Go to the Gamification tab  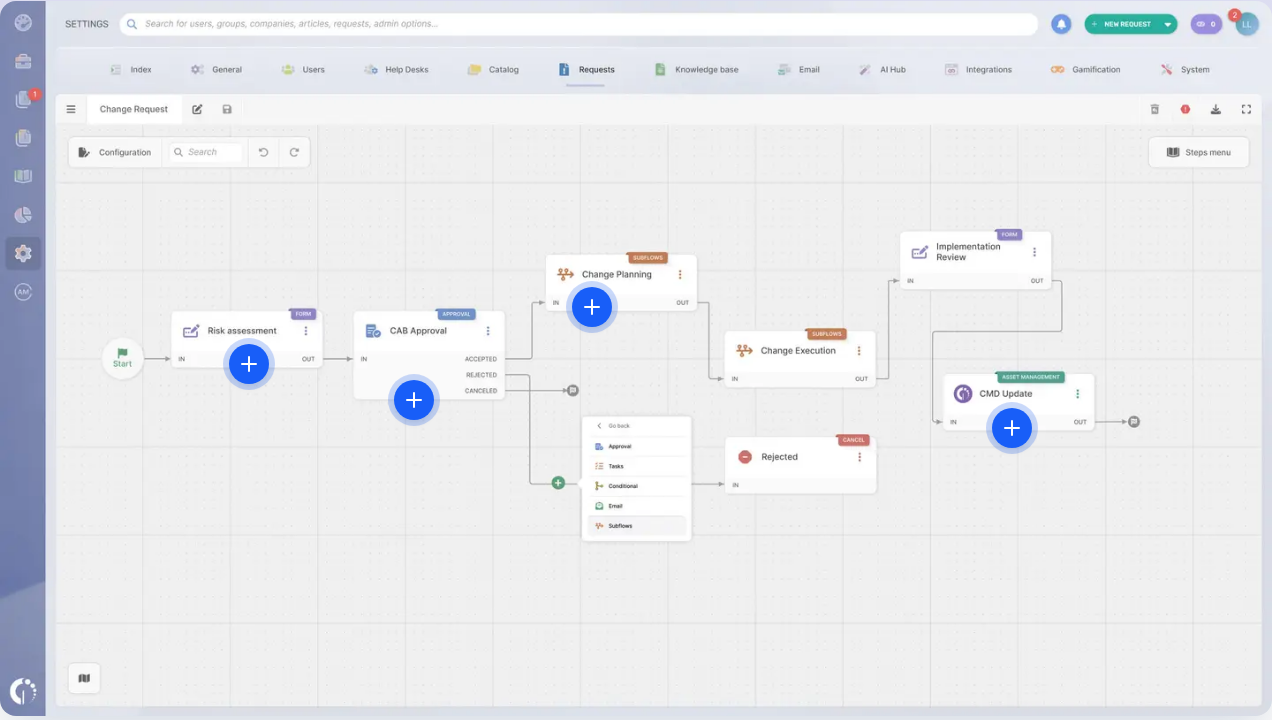coord(1085,70)
